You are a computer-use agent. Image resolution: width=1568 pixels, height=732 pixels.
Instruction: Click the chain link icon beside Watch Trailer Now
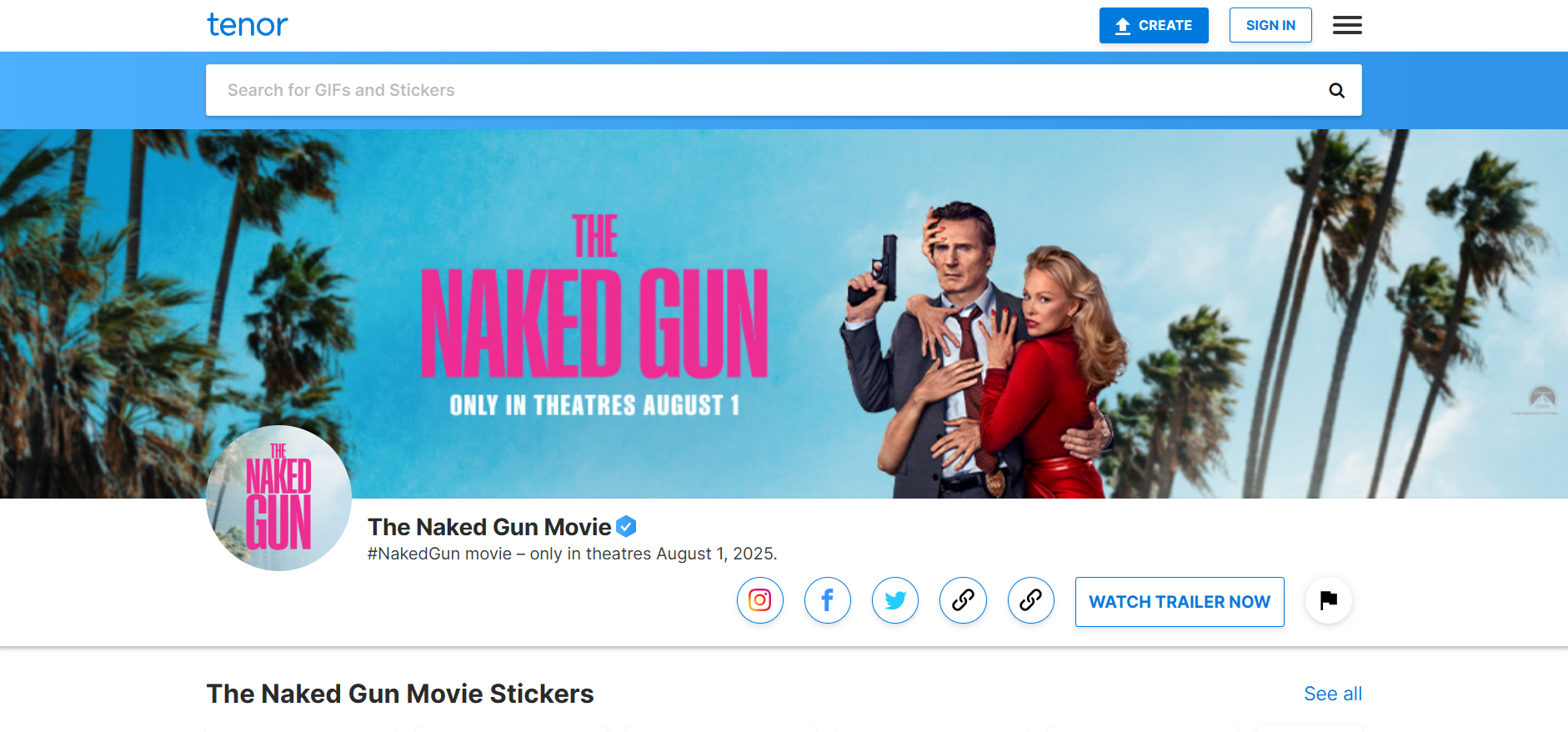tap(1030, 600)
